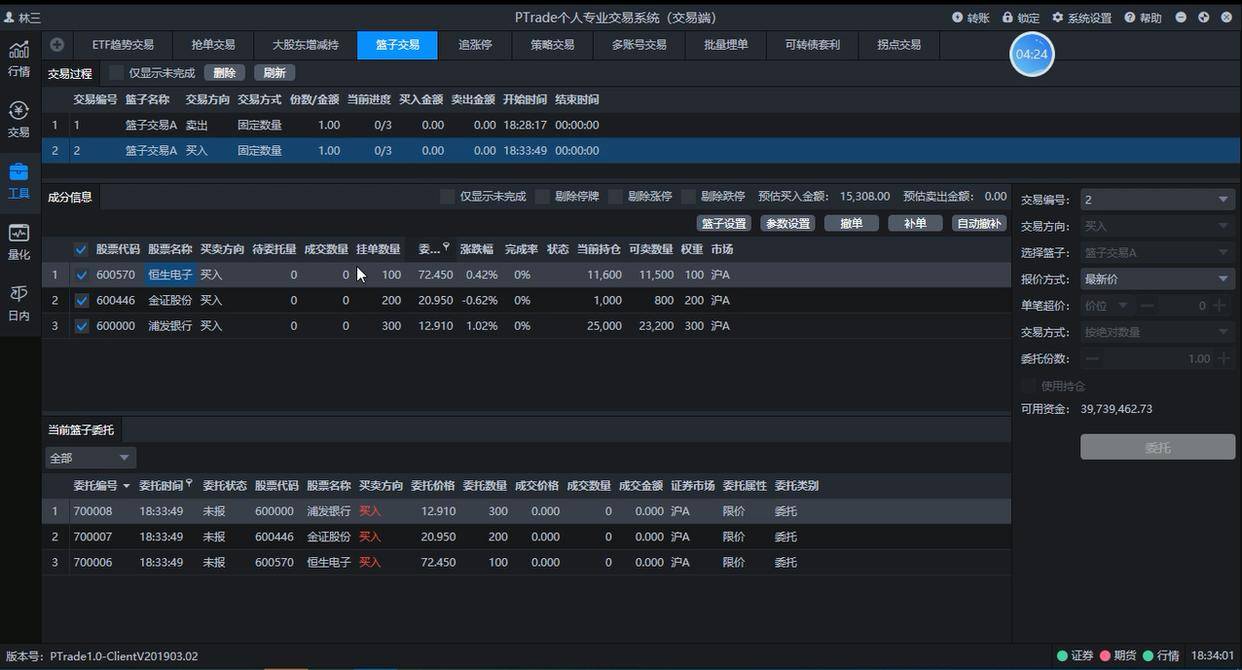
Task: Open the 报价方式 最新价 dropdown
Action: tap(1157, 279)
